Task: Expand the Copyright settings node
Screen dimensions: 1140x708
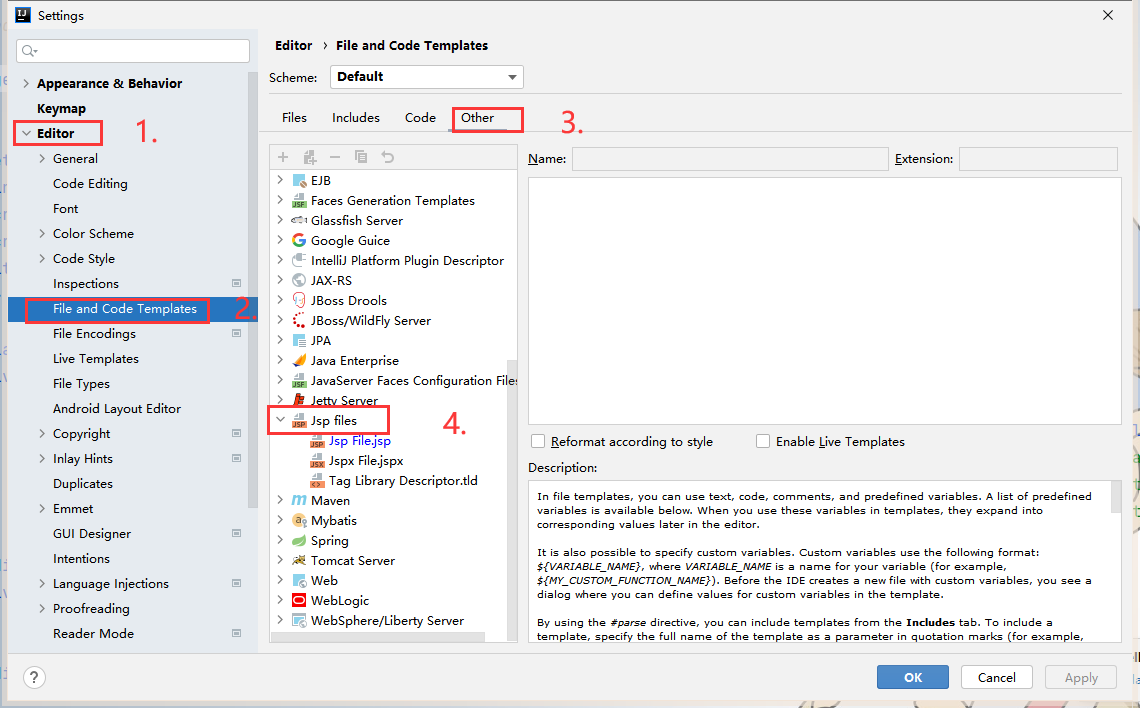Action: pyautogui.click(x=42, y=434)
